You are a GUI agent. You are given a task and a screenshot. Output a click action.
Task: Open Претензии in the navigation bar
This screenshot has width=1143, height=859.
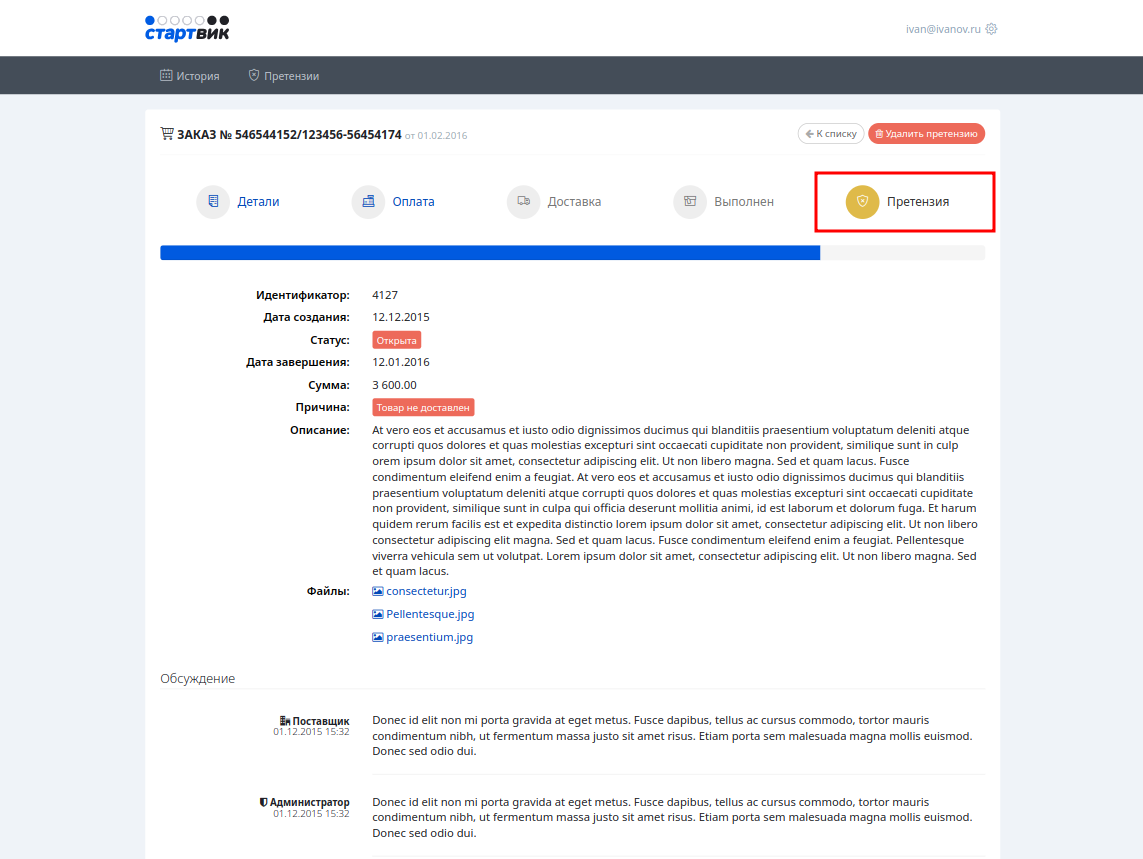[x=284, y=76]
